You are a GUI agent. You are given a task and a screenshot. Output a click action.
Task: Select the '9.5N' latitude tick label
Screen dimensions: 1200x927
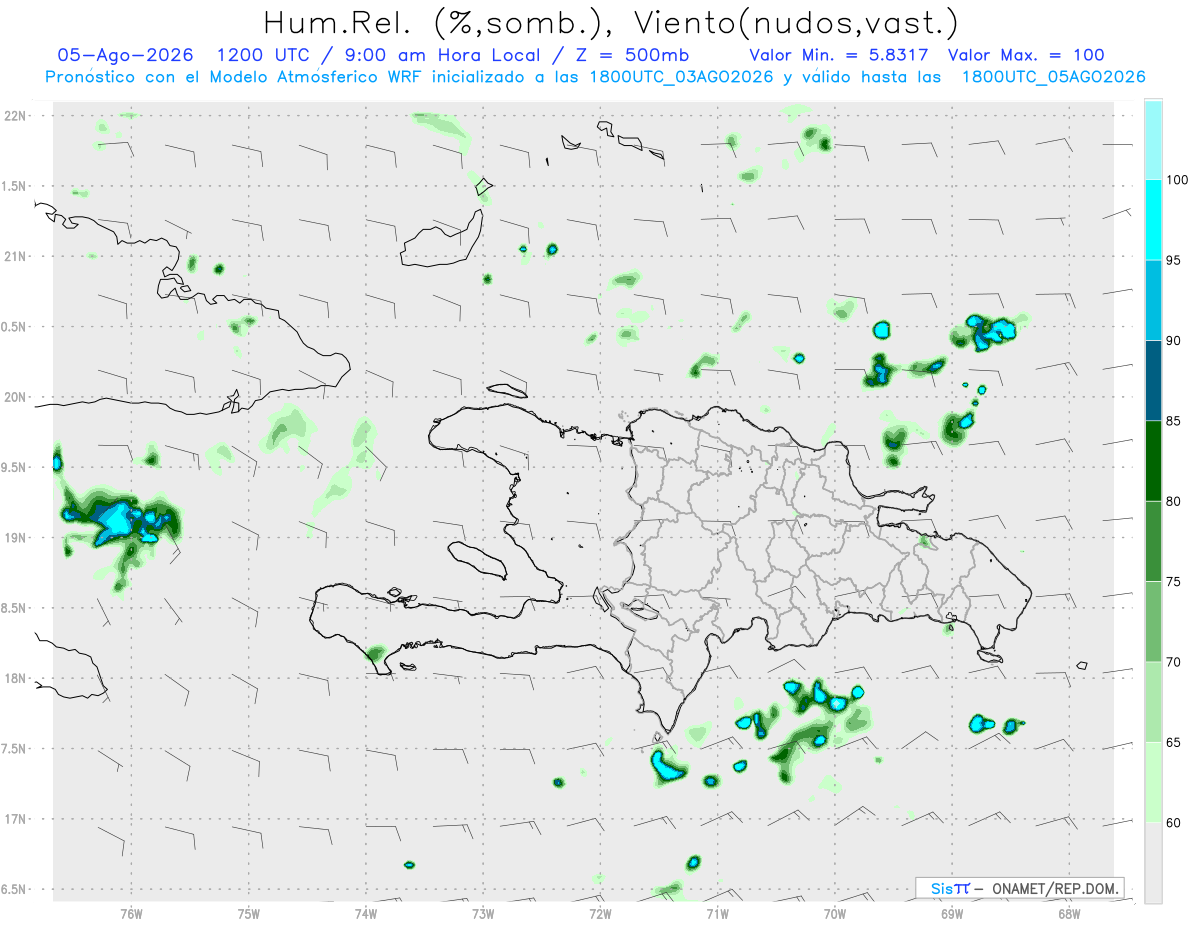pyautogui.click(x=14, y=467)
